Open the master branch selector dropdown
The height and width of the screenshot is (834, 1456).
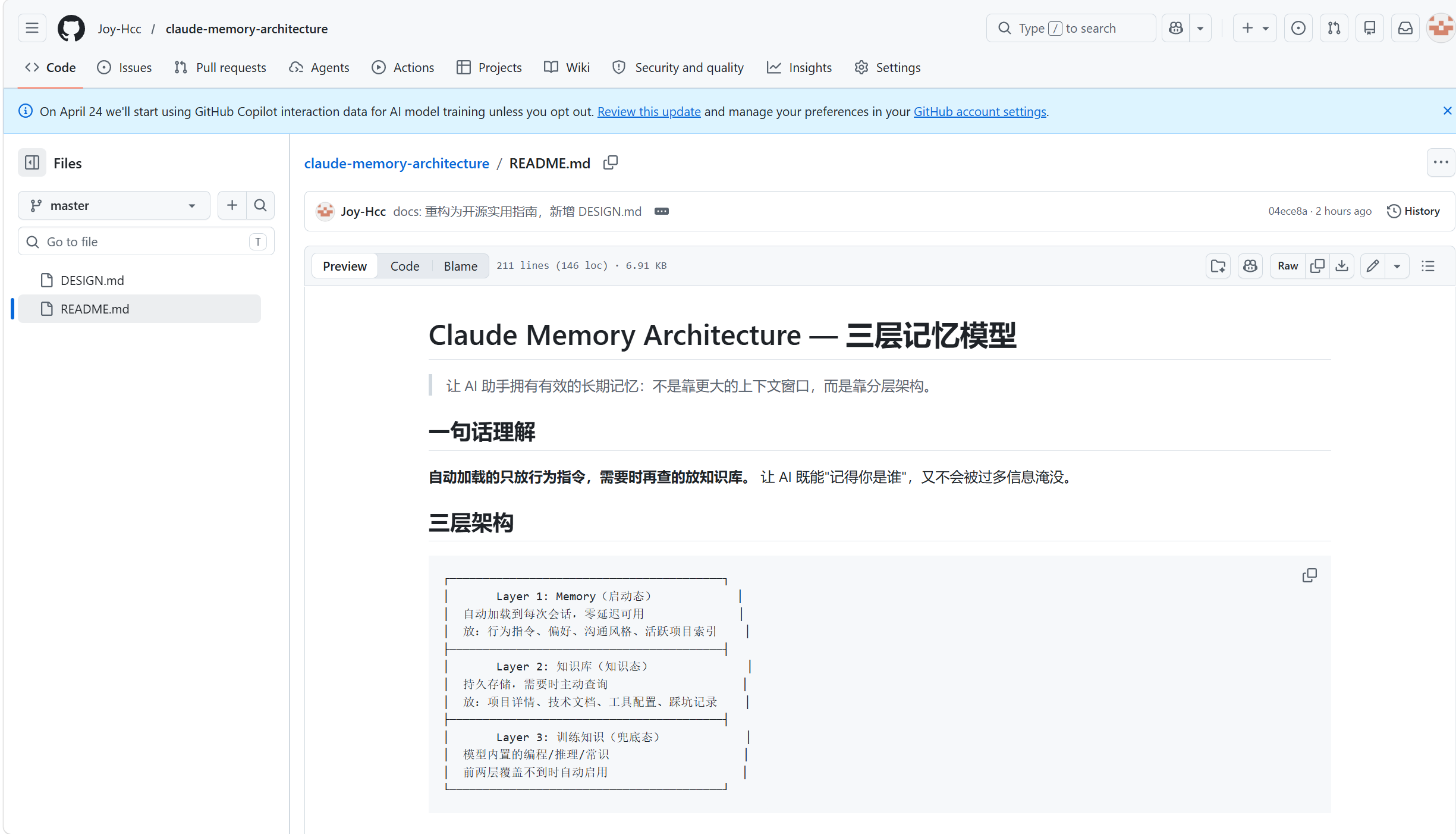114,205
